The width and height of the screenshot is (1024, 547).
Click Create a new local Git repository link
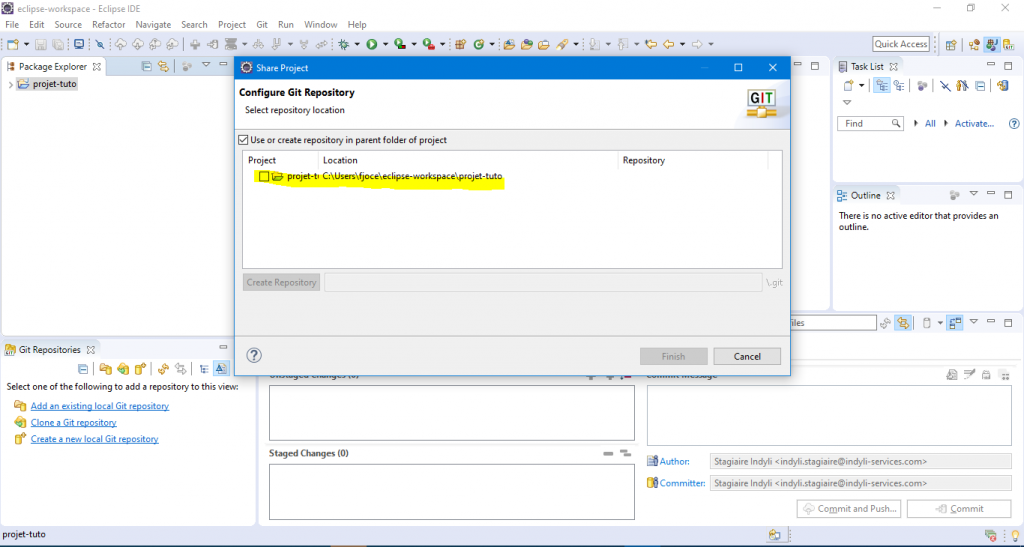click(94, 439)
